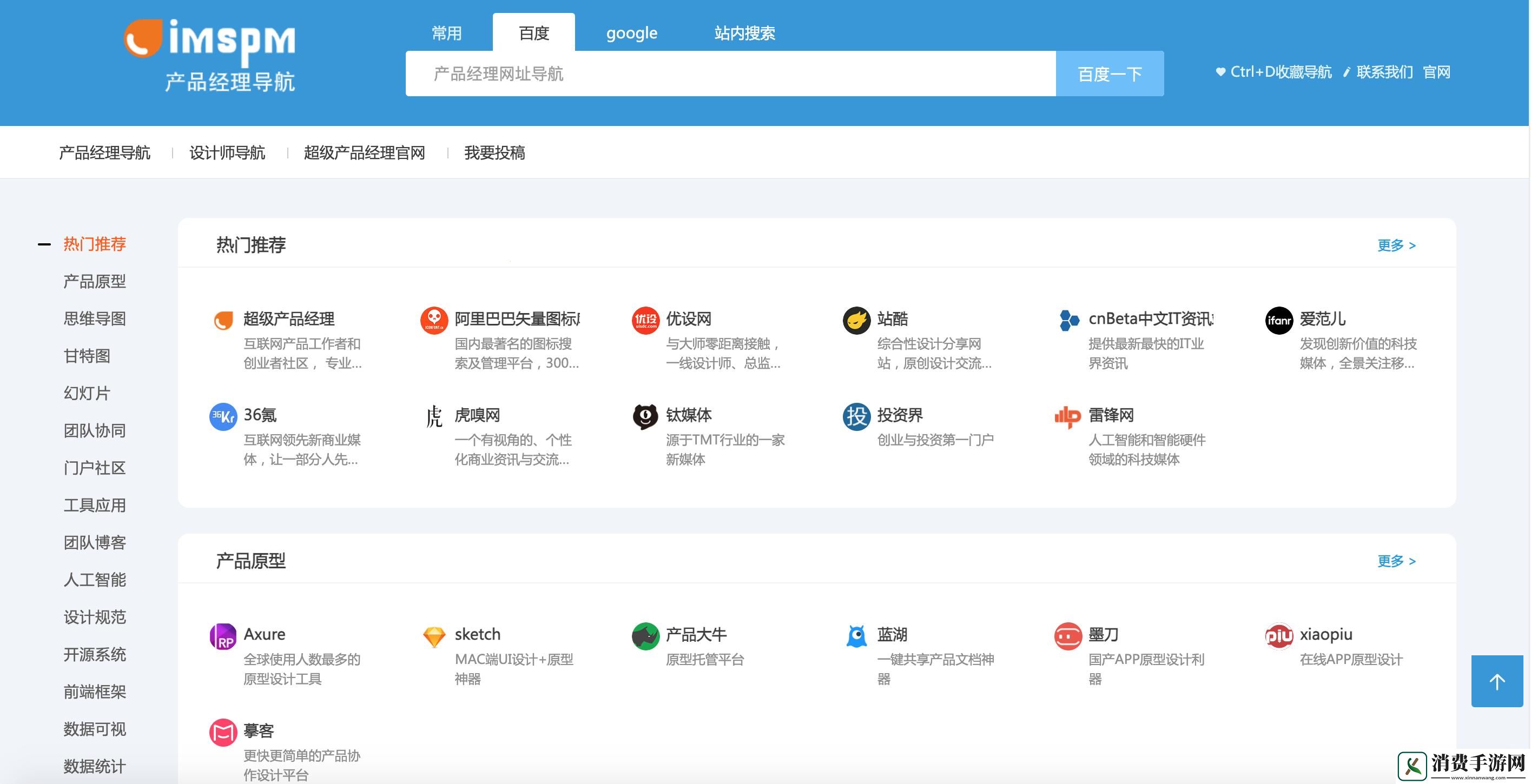Click the heart icon beside Ctrl+D收藏导航
Image resolution: width=1531 pixels, height=784 pixels.
(1220, 72)
